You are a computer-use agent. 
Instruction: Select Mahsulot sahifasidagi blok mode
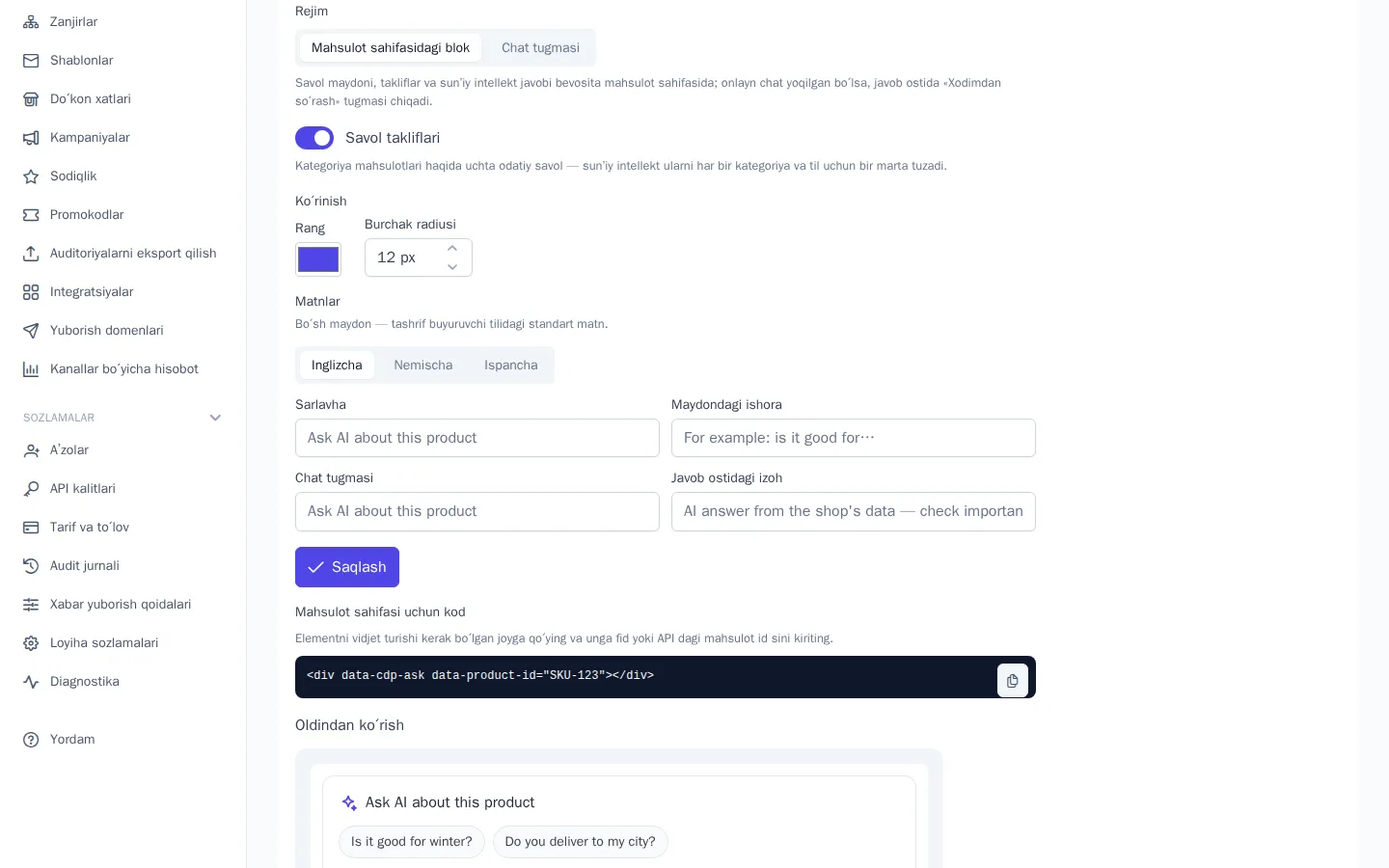click(x=390, y=47)
